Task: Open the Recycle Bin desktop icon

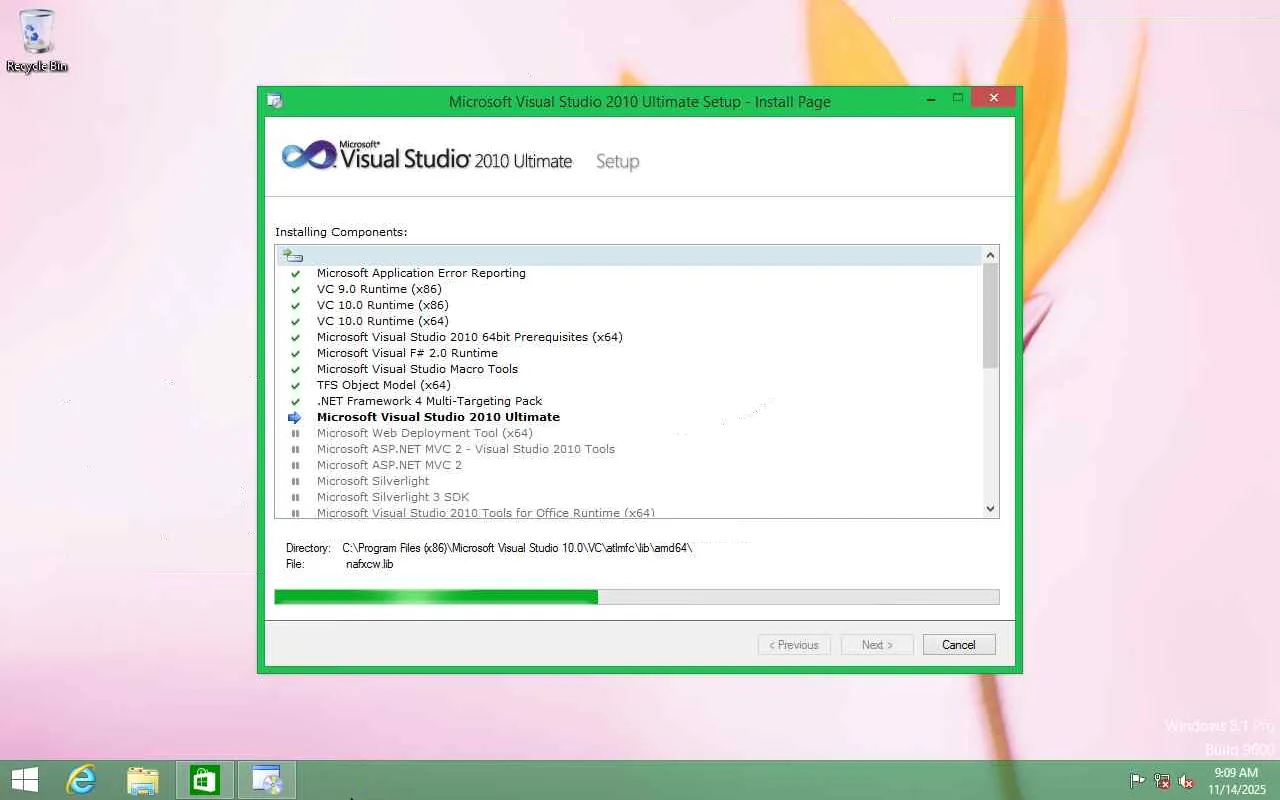Action: pyautogui.click(x=37, y=41)
